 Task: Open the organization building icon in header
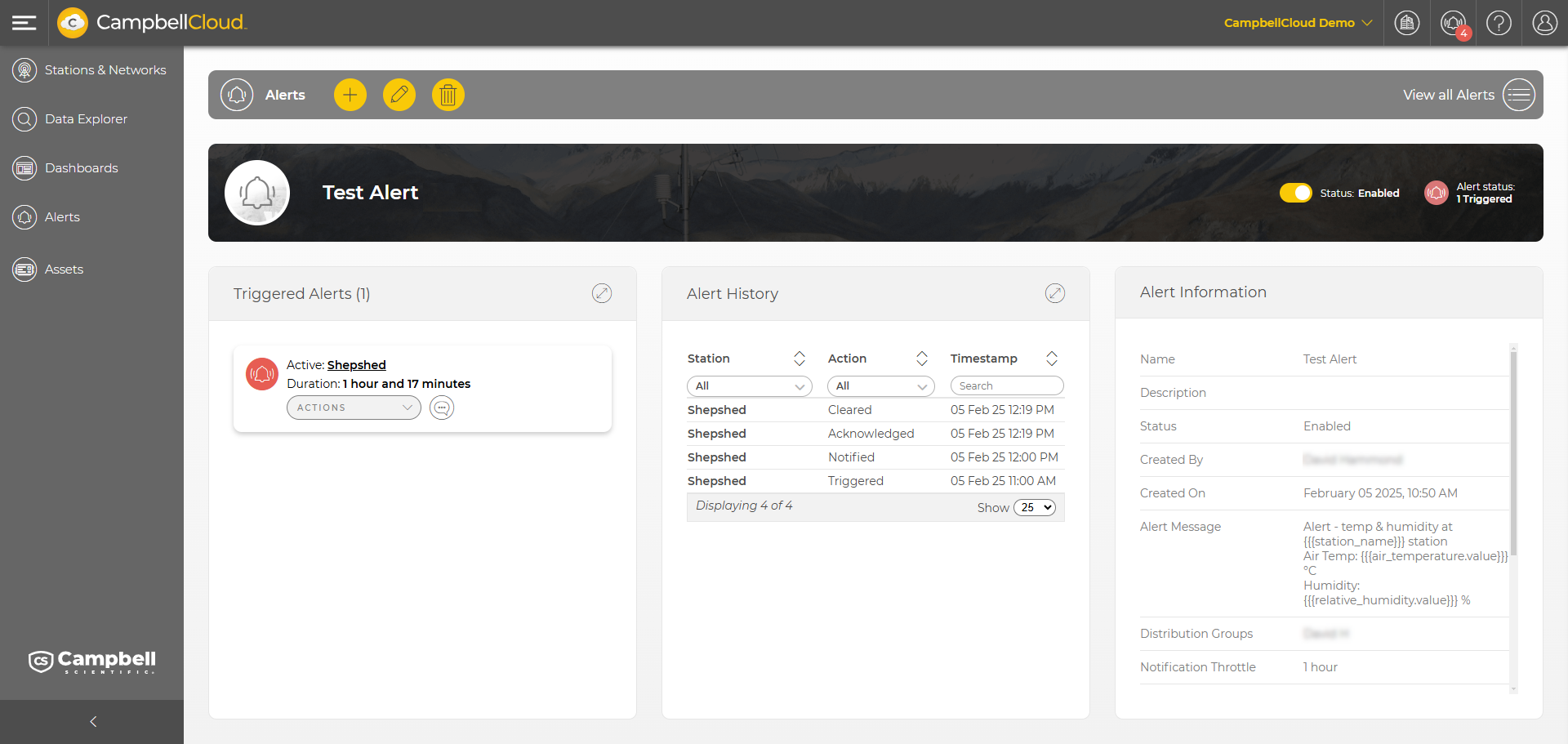[x=1407, y=23]
